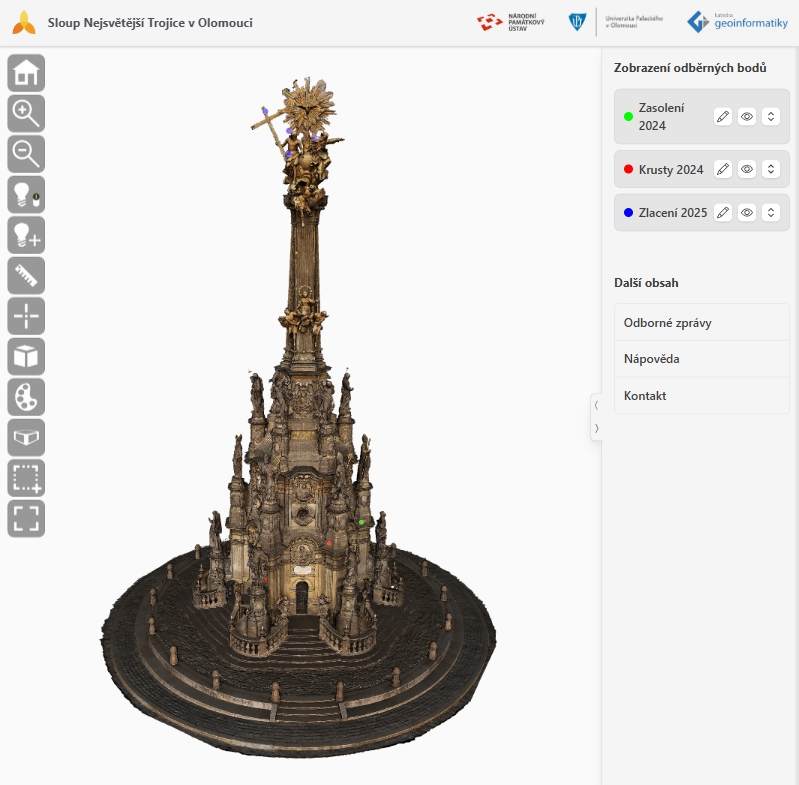Enter fullscreen mode
This screenshot has height=785, width=799.
click(x=26, y=519)
